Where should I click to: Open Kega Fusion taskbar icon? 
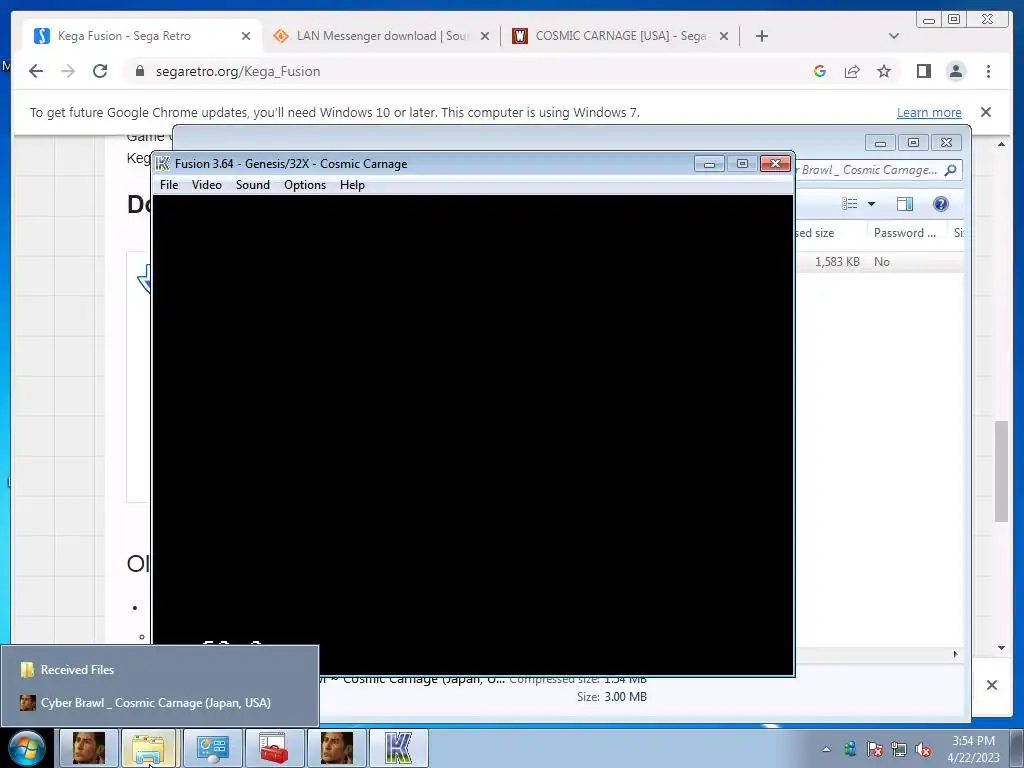click(398, 748)
